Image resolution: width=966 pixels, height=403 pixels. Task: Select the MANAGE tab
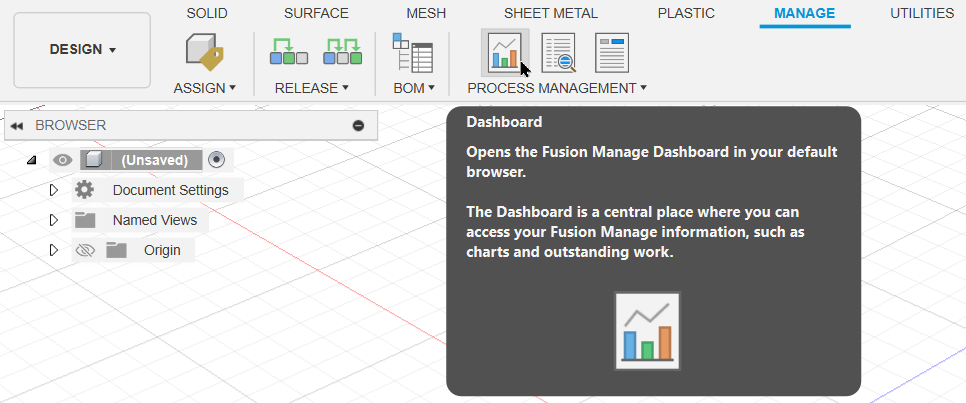pos(805,13)
